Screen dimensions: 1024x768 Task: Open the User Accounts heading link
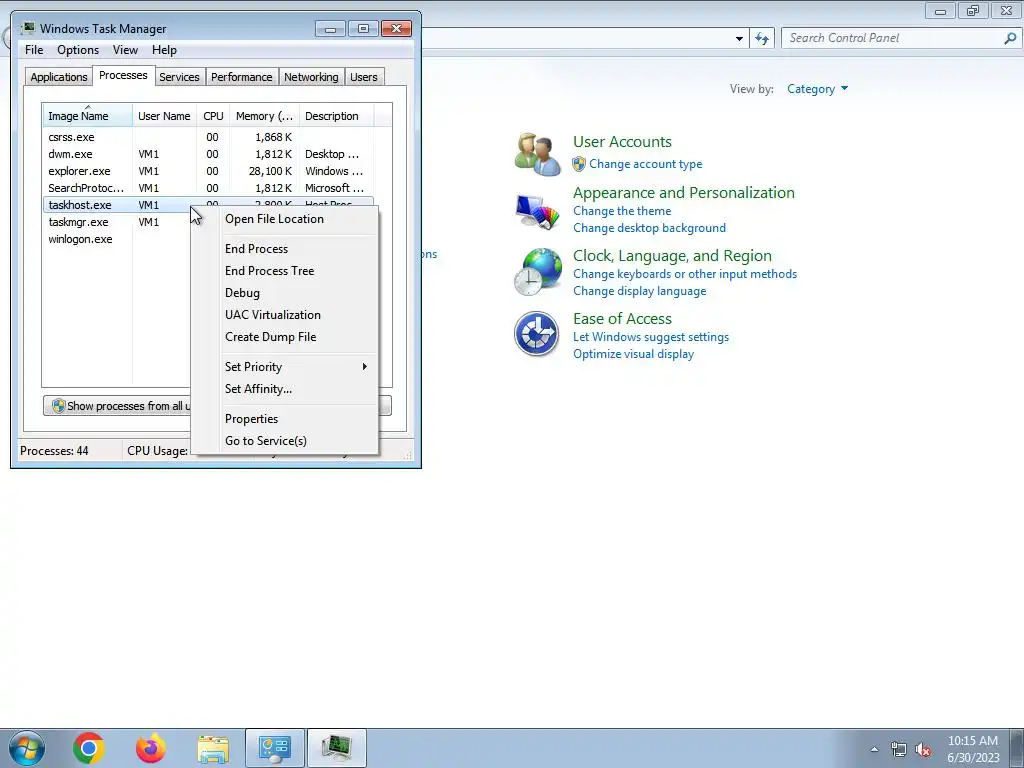622,142
